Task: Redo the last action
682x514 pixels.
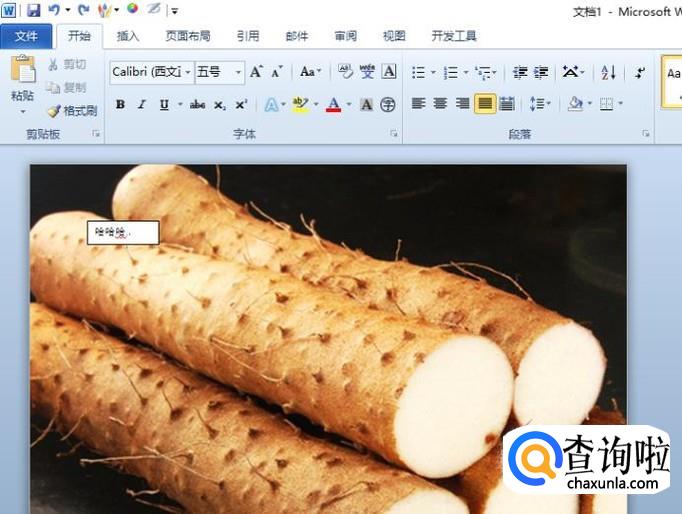Action: click(x=84, y=10)
